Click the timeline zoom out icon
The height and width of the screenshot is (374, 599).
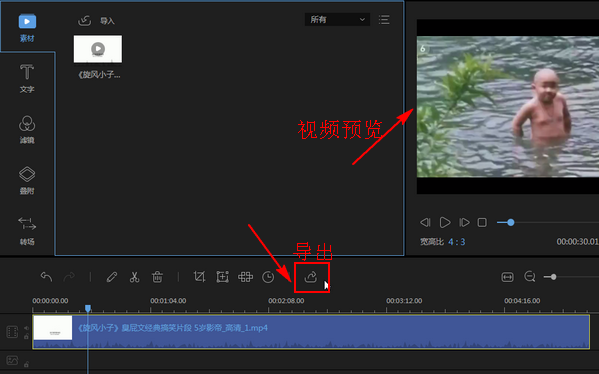(x=530, y=276)
